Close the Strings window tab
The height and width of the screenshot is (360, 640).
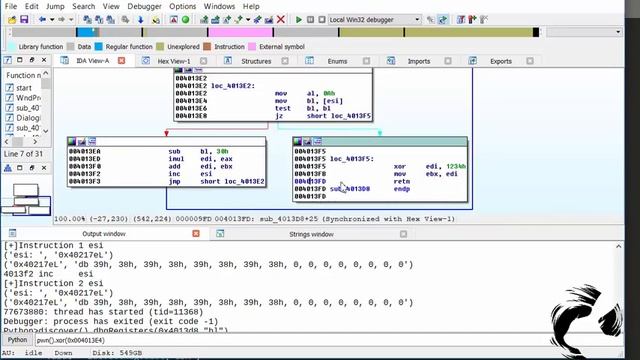pos(403,234)
